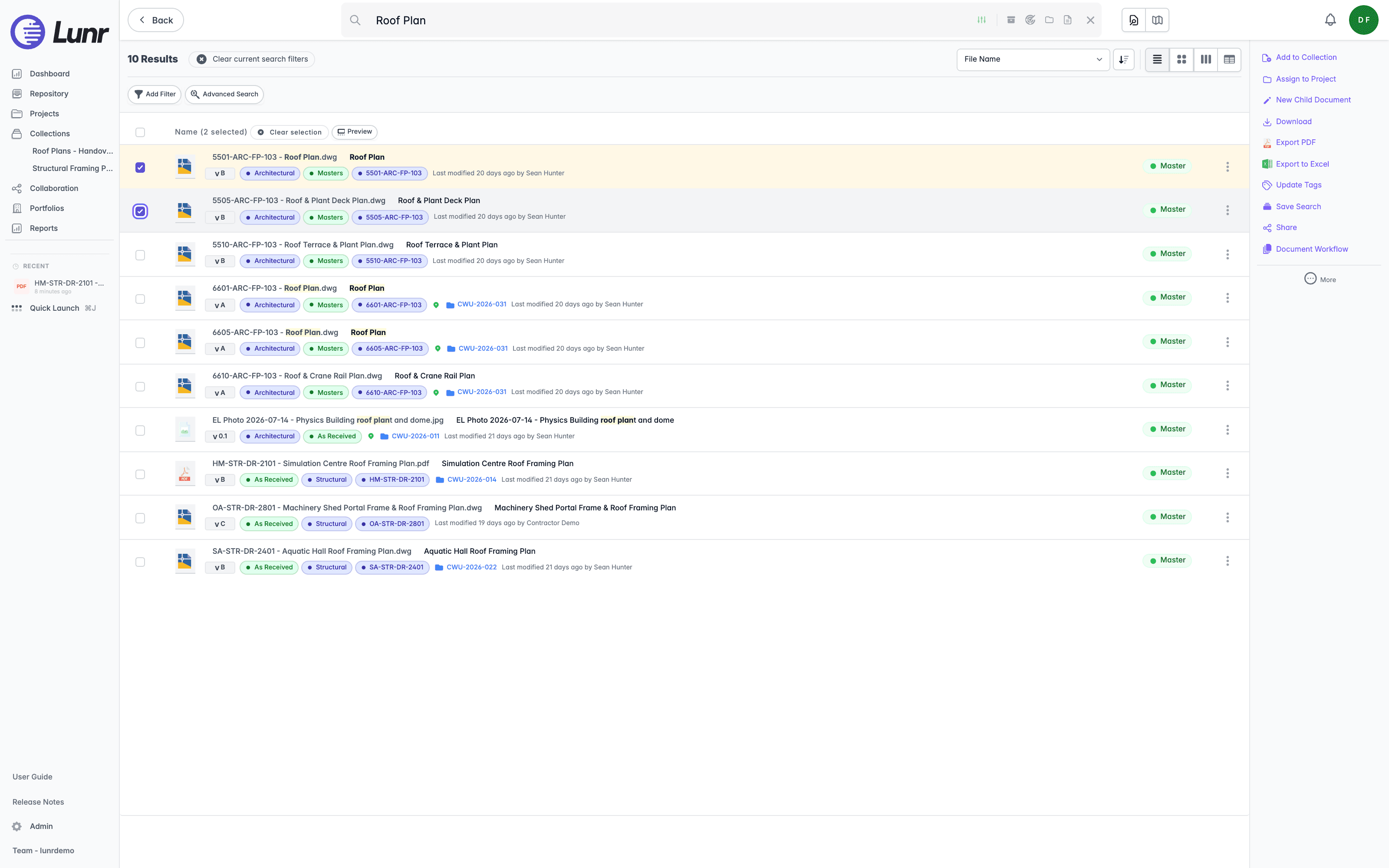Select EL Photo Physics Building row checkbox
Viewport: 1389px width, 868px height.
point(140,431)
